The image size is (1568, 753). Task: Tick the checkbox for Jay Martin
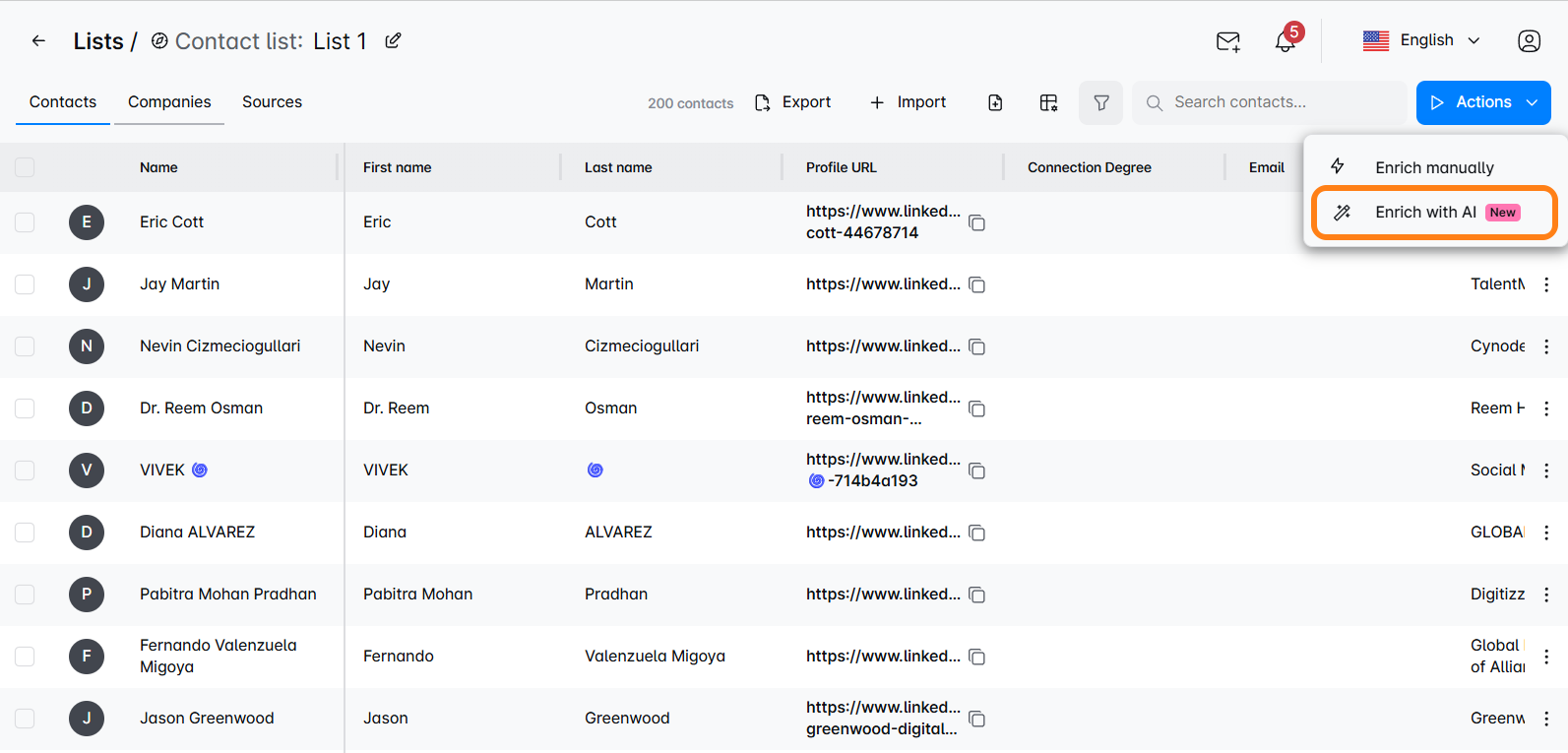[x=25, y=284]
